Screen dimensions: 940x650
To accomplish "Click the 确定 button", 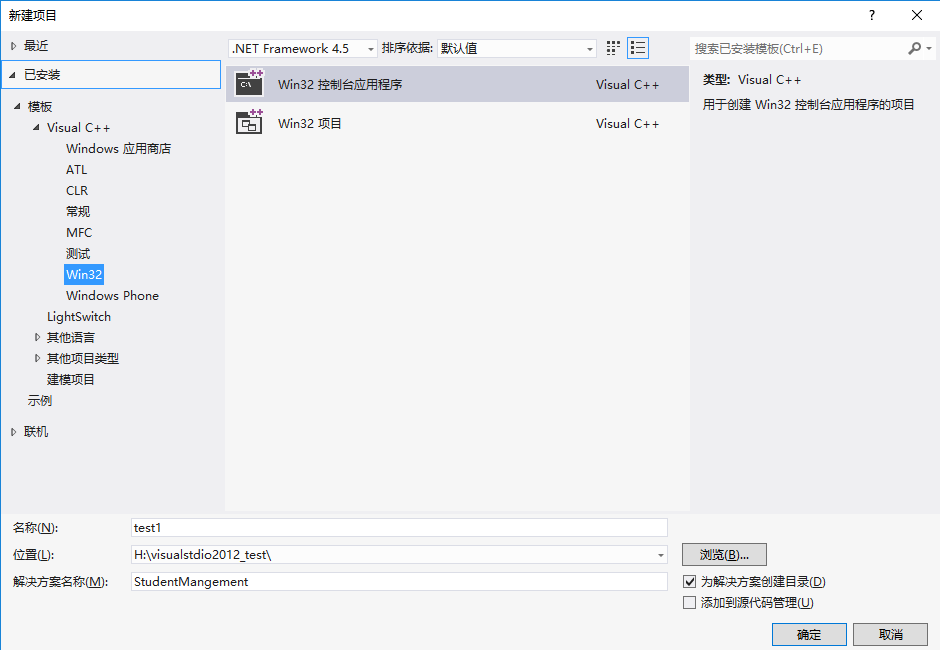I will pyautogui.click(x=809, y=634).
